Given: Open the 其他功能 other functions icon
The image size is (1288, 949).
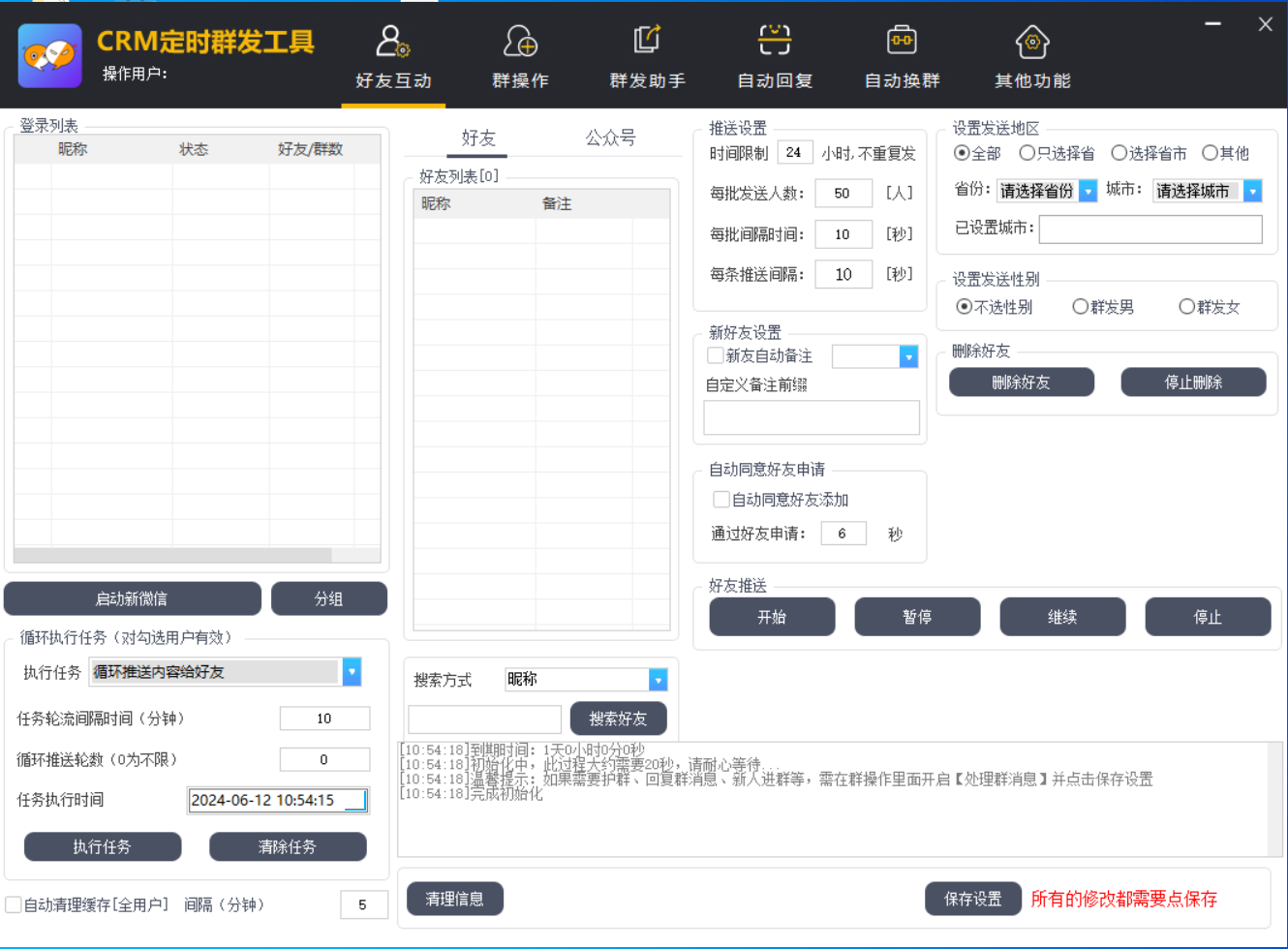Looking at the screenshot, I should [1032, 43].
